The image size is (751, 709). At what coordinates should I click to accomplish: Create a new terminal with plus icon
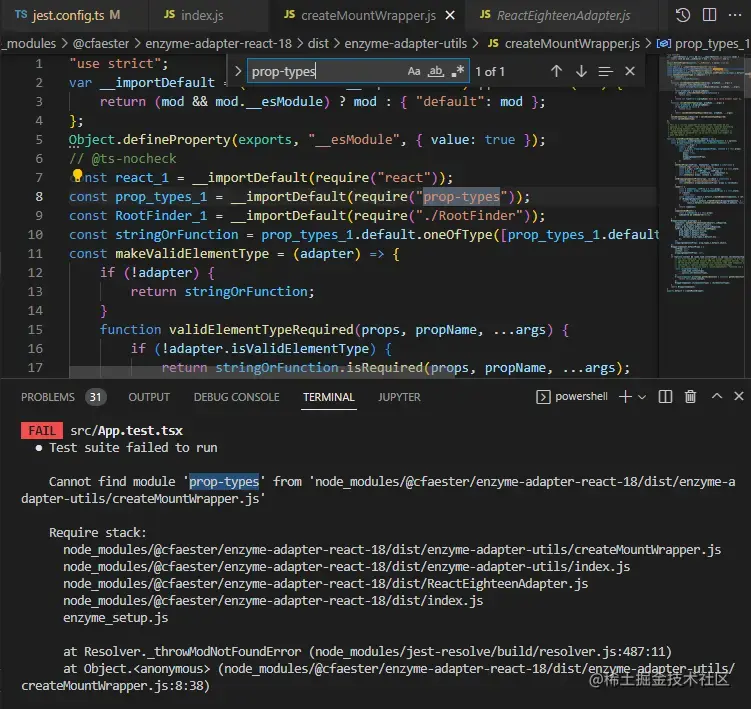pos(625,397)
